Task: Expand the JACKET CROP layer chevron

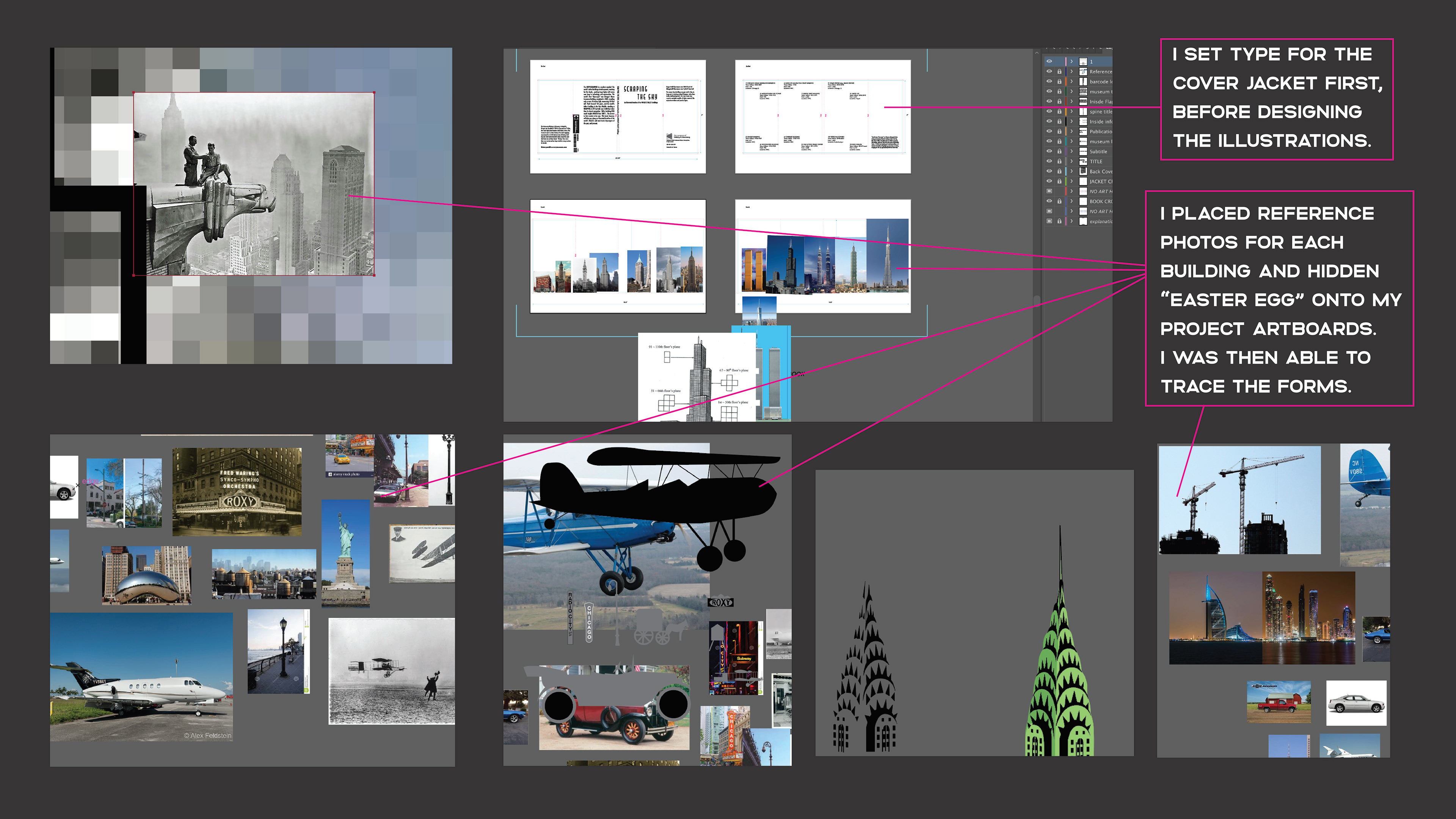Action: [1071, 182]
